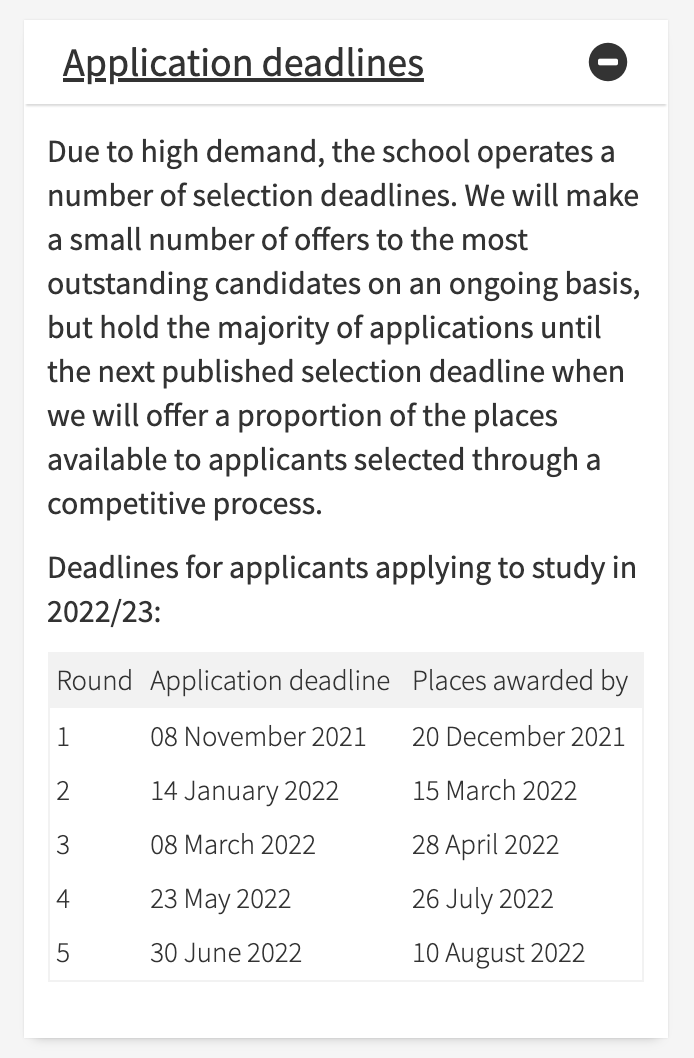Select the Application deadline column header
The width and height of the screenshot is (694, 1058).
click(270, 680)
